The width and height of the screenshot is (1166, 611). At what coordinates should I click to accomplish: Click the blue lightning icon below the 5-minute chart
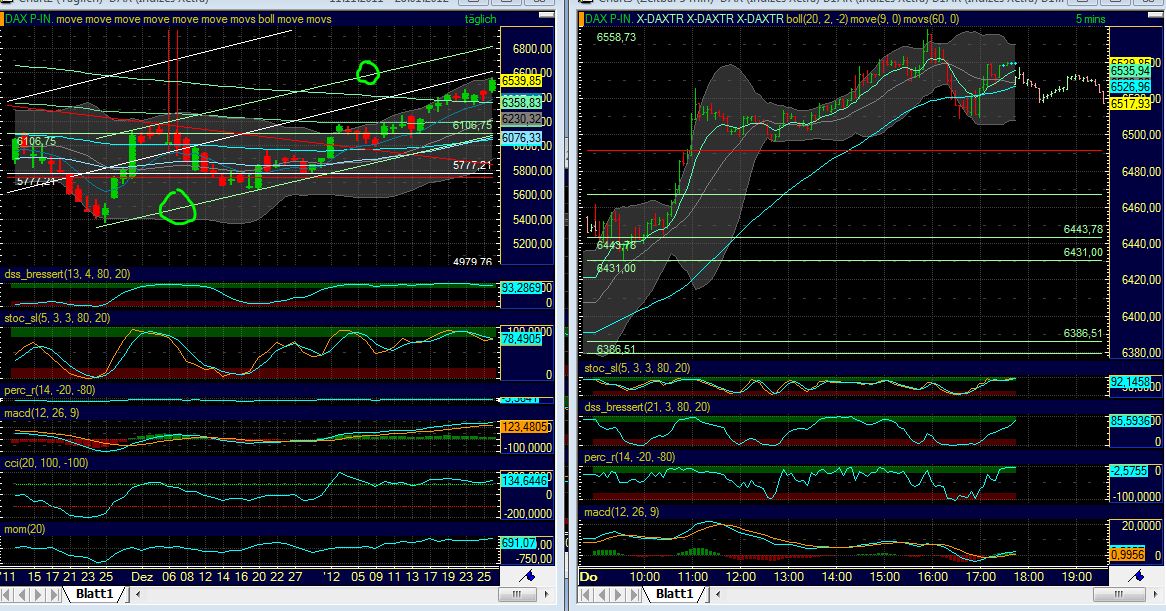[x=1140, y=574]
